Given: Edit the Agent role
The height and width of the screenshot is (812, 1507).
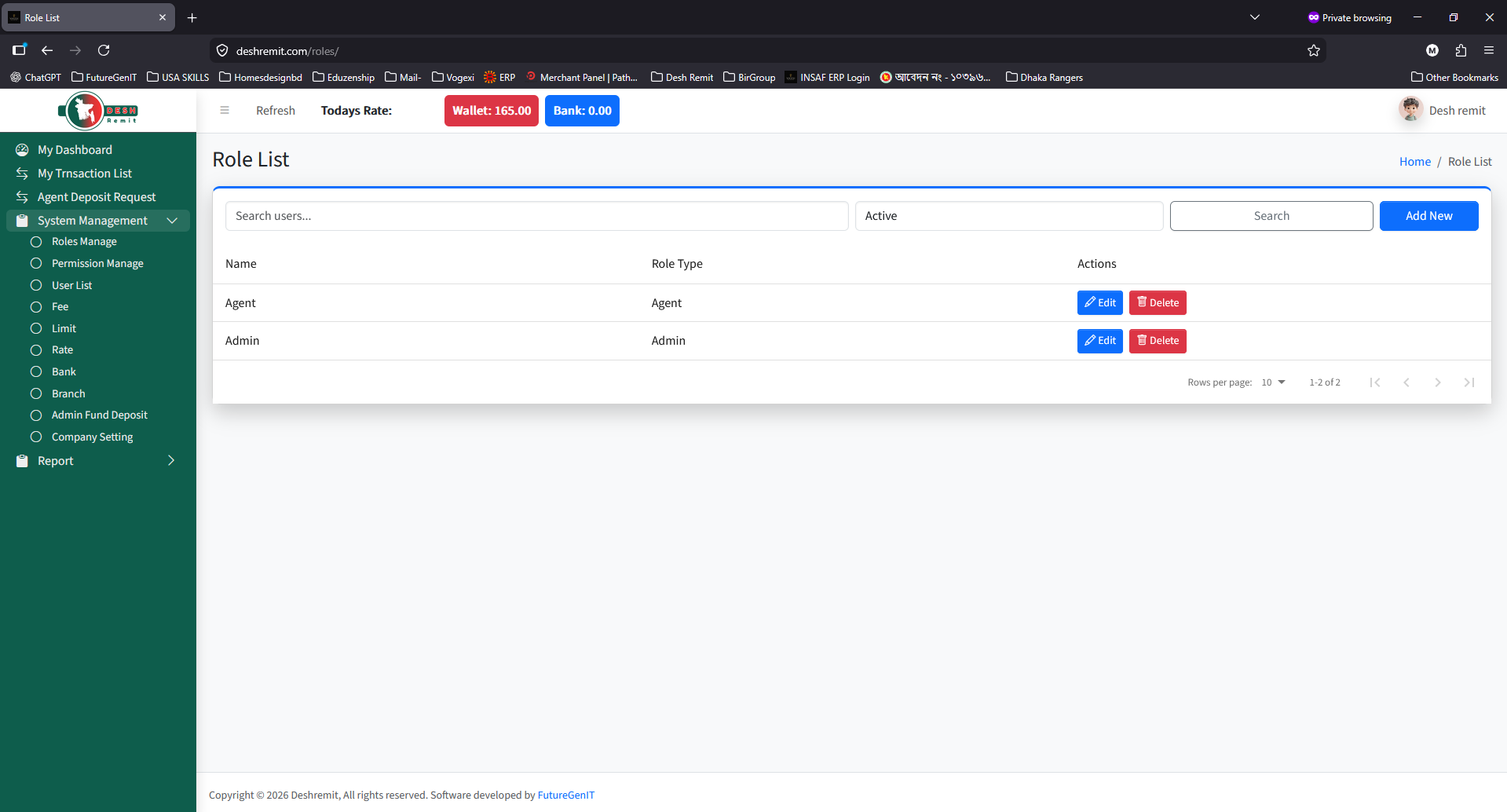Looking at the screenshot, I should (1099, 303).
